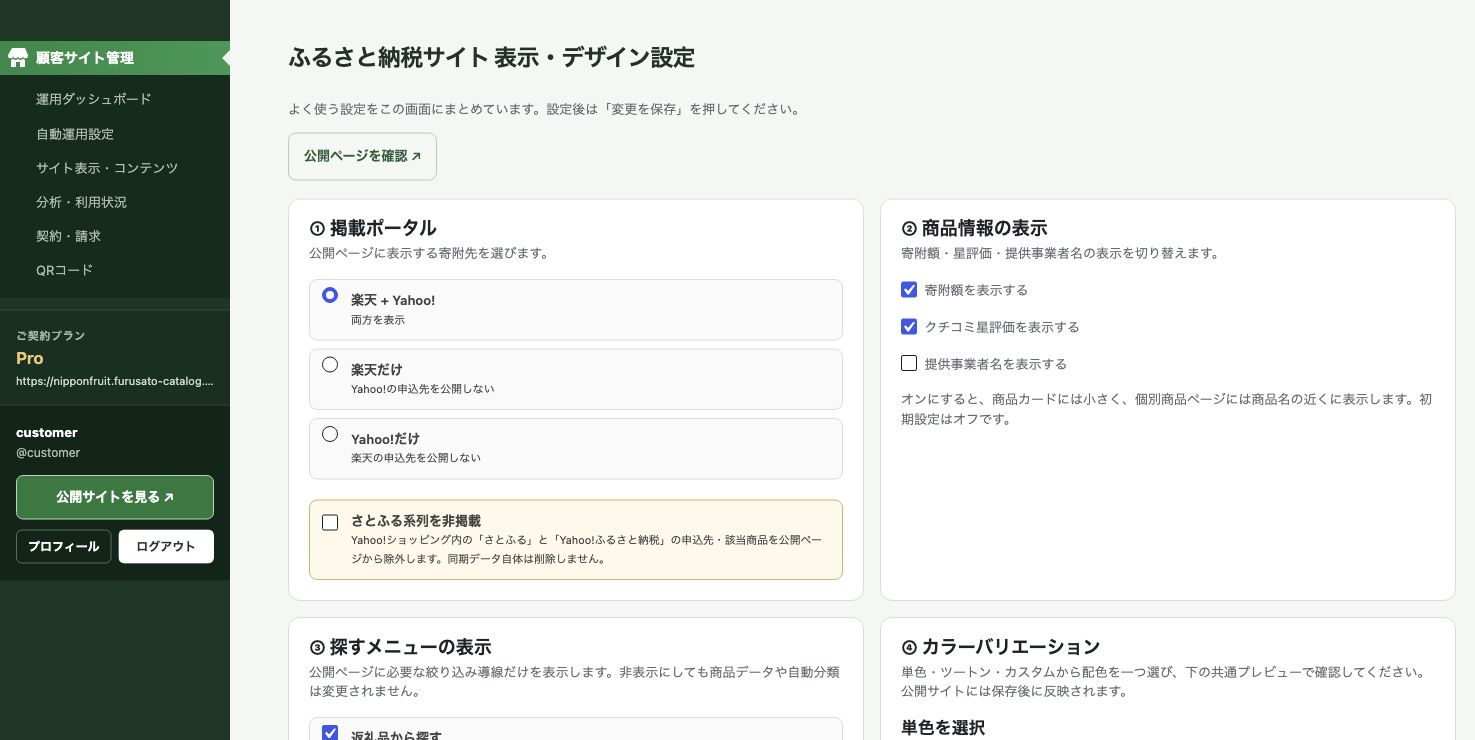Click the @customer username text
Screen dimensions: 1475x740
click(48, 452)
